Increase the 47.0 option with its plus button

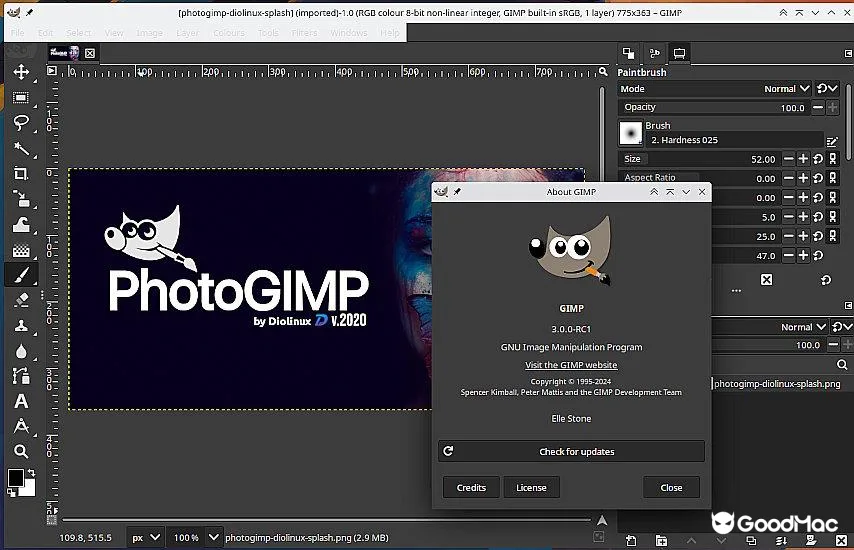[x=803, y=255]
